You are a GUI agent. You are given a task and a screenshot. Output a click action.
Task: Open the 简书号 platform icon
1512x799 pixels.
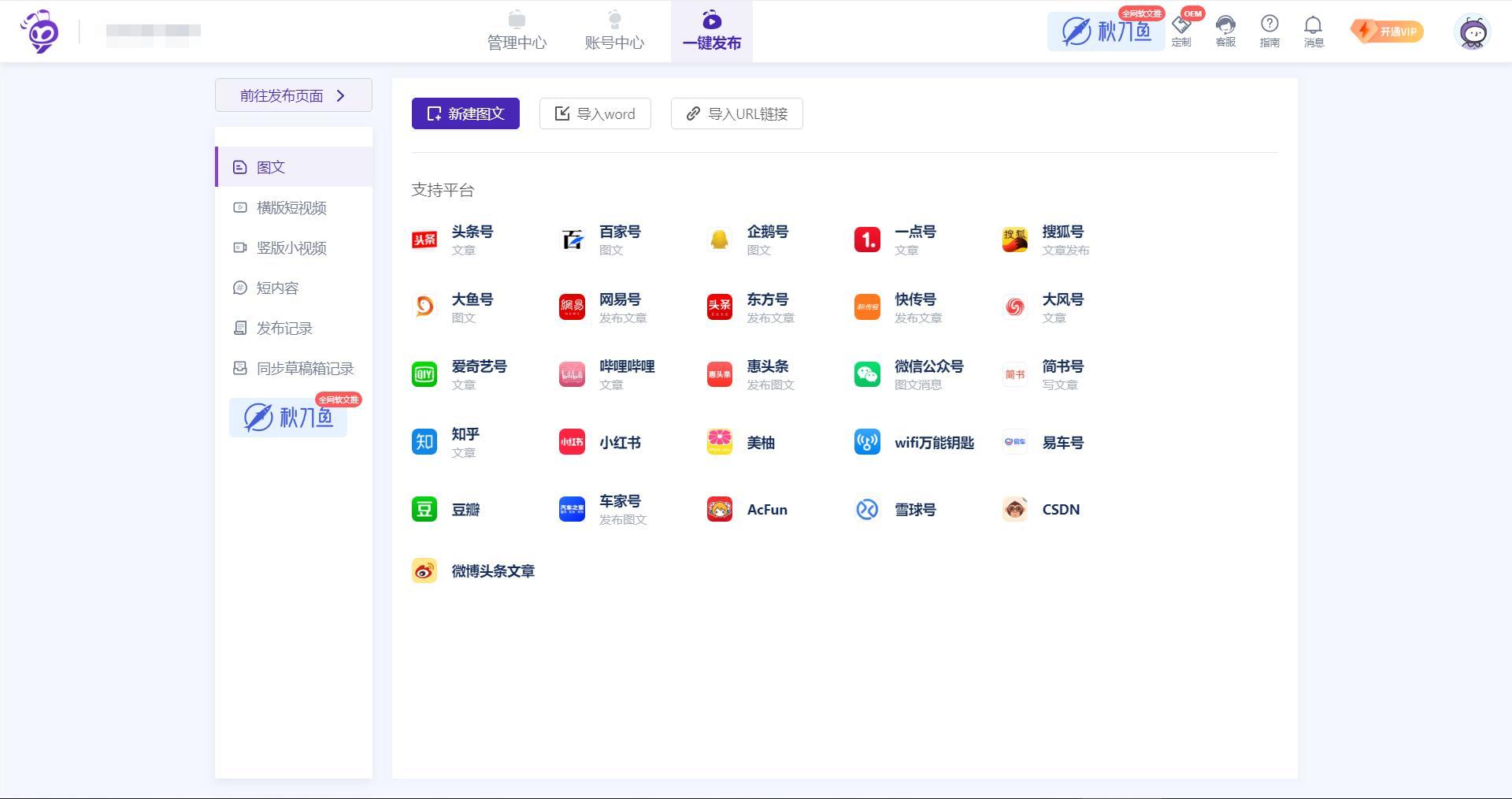(x=1014, y=374)
